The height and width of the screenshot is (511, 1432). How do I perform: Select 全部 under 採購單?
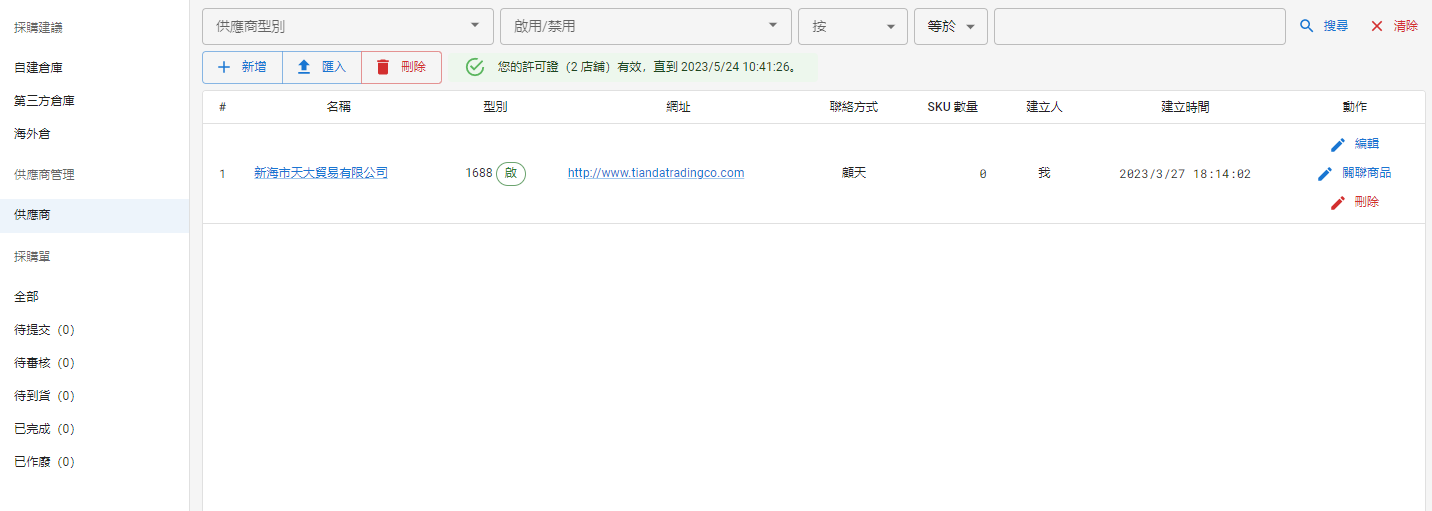94,297
